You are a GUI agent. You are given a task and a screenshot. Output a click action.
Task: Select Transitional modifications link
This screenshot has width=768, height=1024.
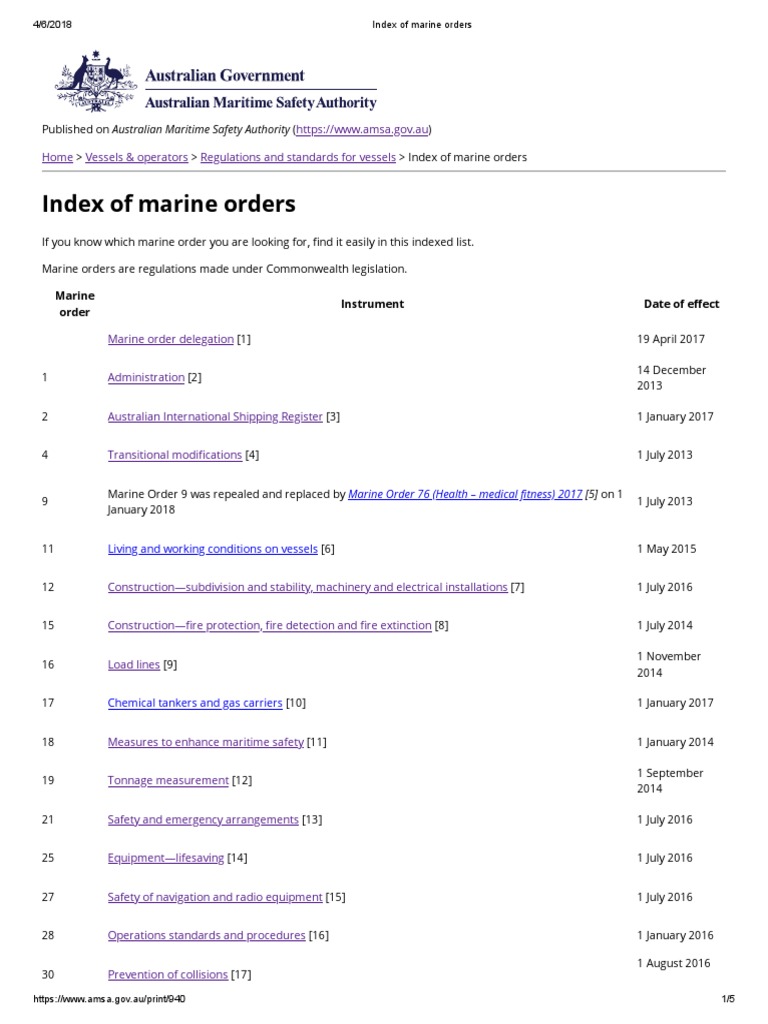[175, 455]
